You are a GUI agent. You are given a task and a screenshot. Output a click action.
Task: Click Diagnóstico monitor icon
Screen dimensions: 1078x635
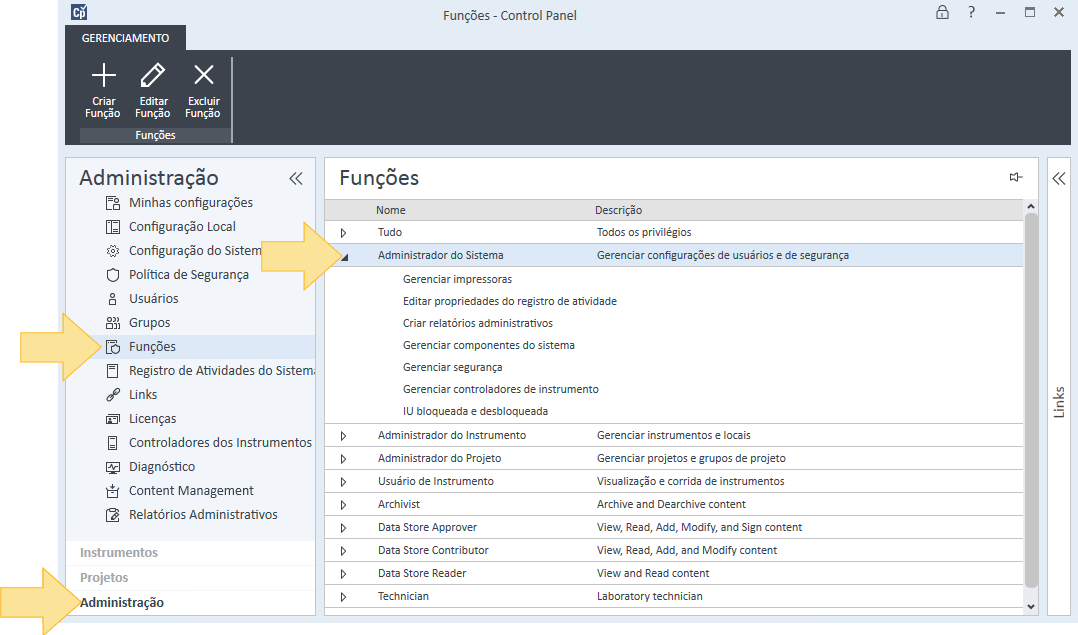pos(113,467)
